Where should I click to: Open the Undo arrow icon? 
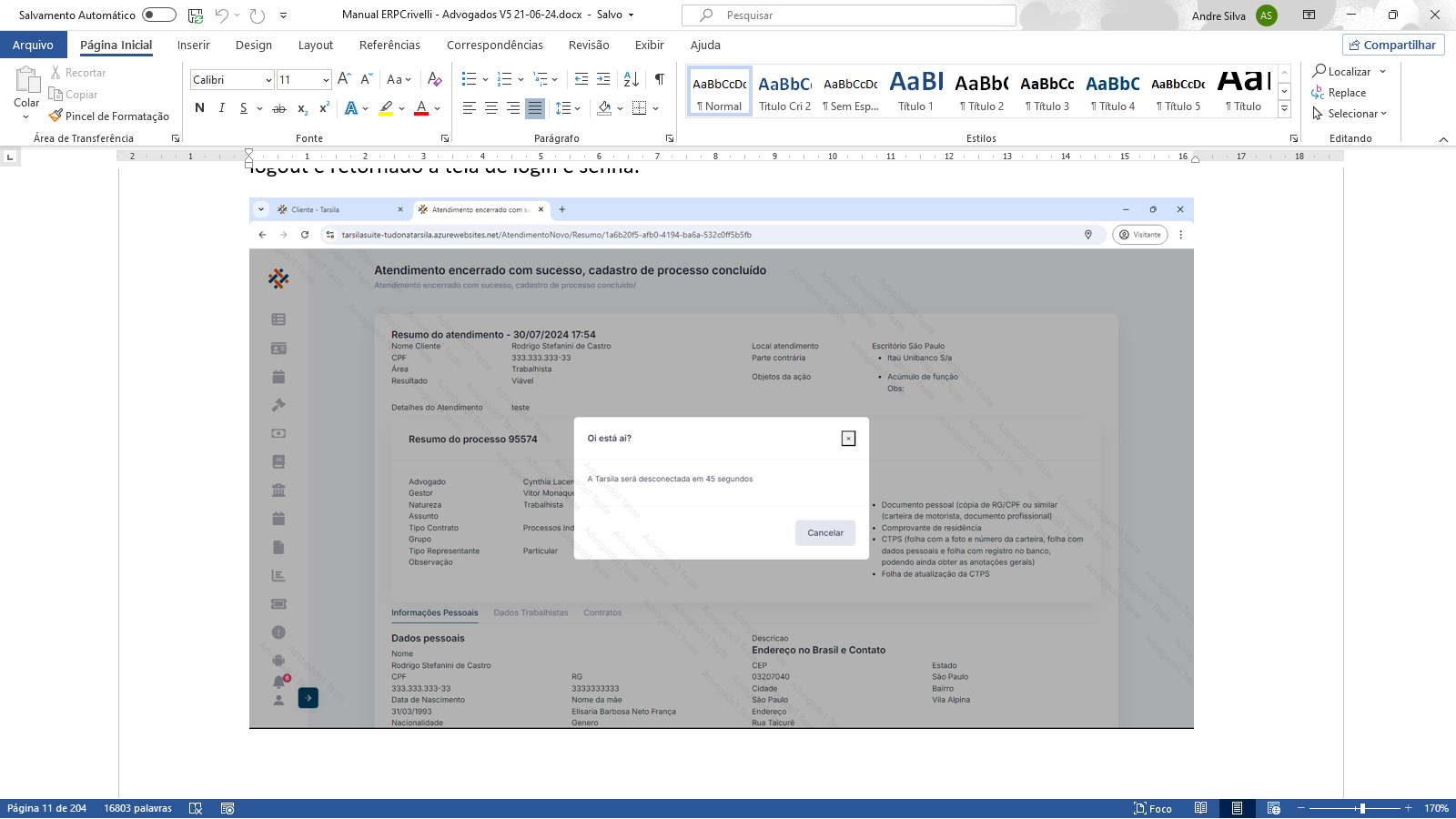pos(221,15)
